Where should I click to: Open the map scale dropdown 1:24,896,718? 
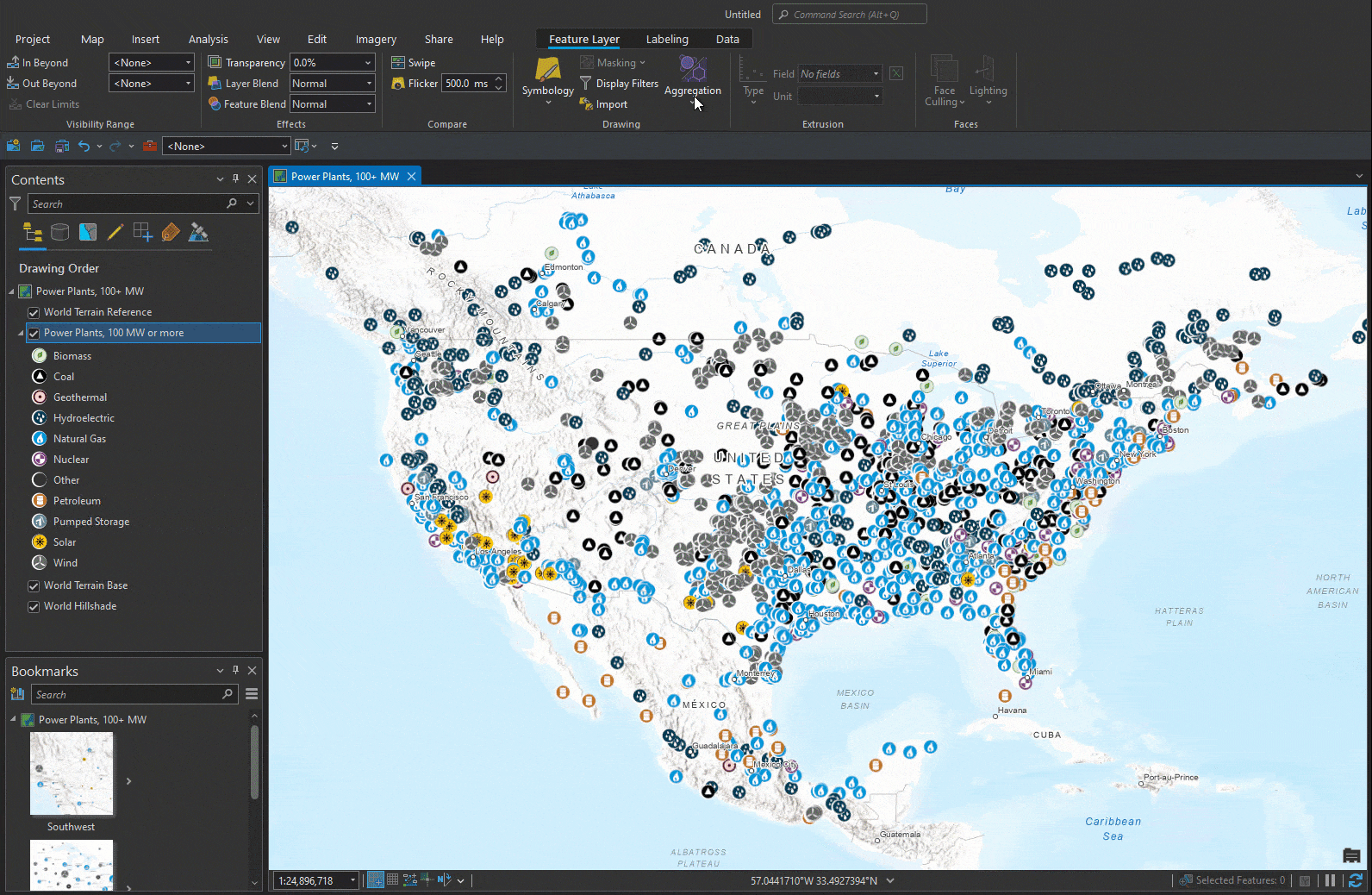click(x=352, y=880)
